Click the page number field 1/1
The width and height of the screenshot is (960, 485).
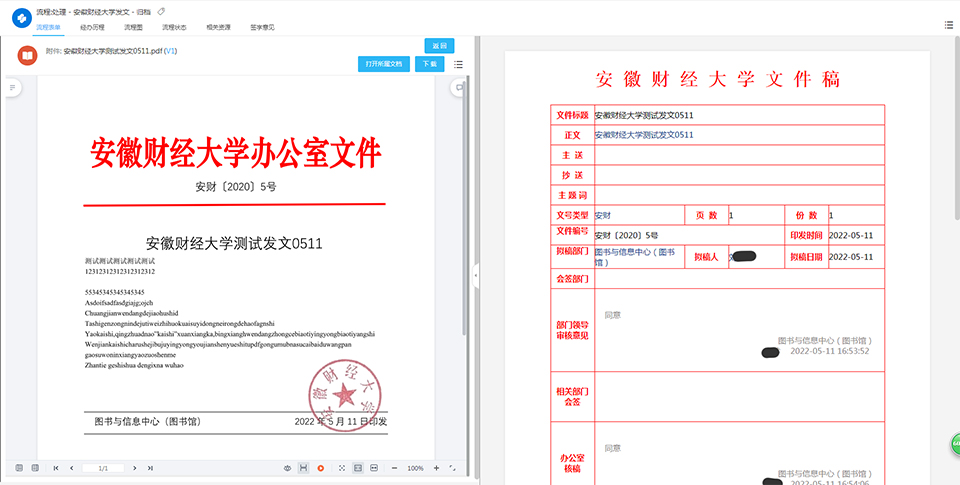(x=103, y=468)
